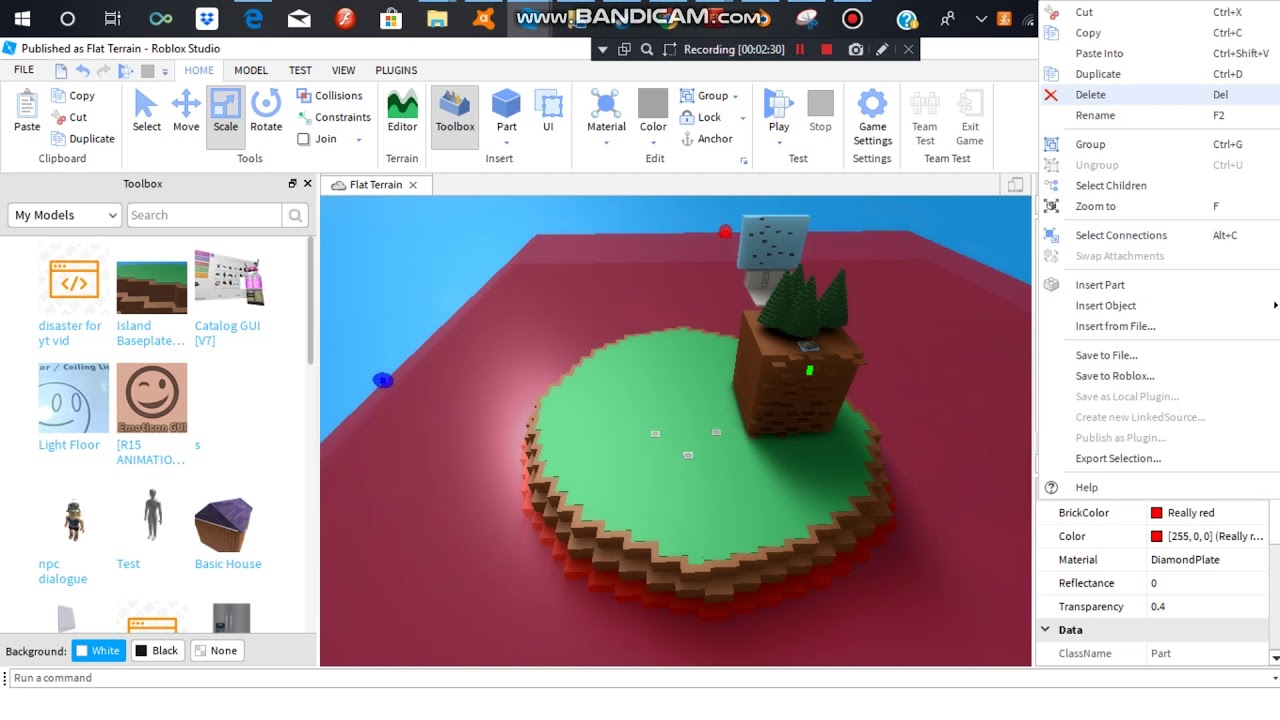
Task: Open the npc dialogue model link
Action: pyautogui.click(x=63, y=571)
